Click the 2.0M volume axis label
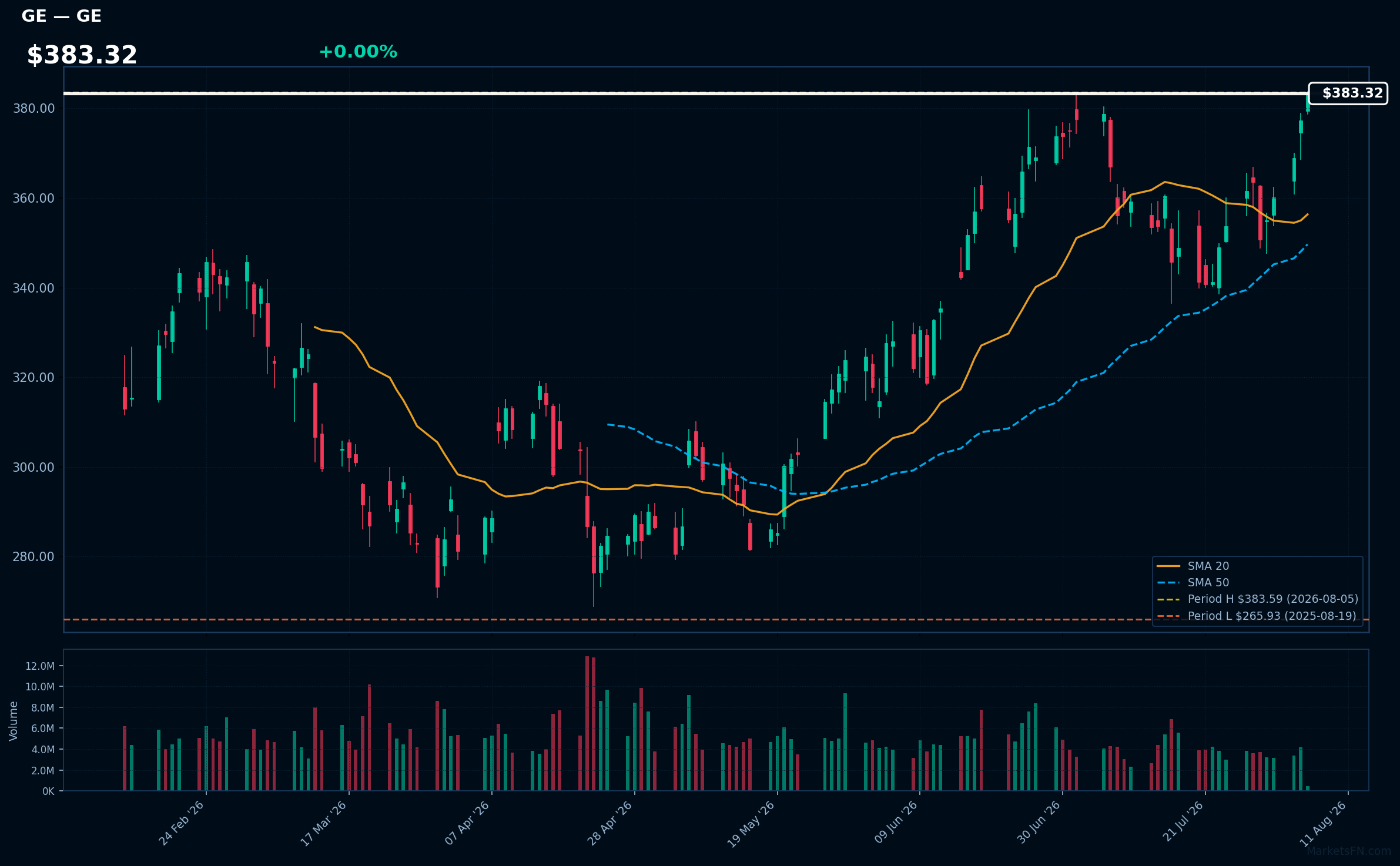This screenshot has width=1400, height=866. pos(42,771)
